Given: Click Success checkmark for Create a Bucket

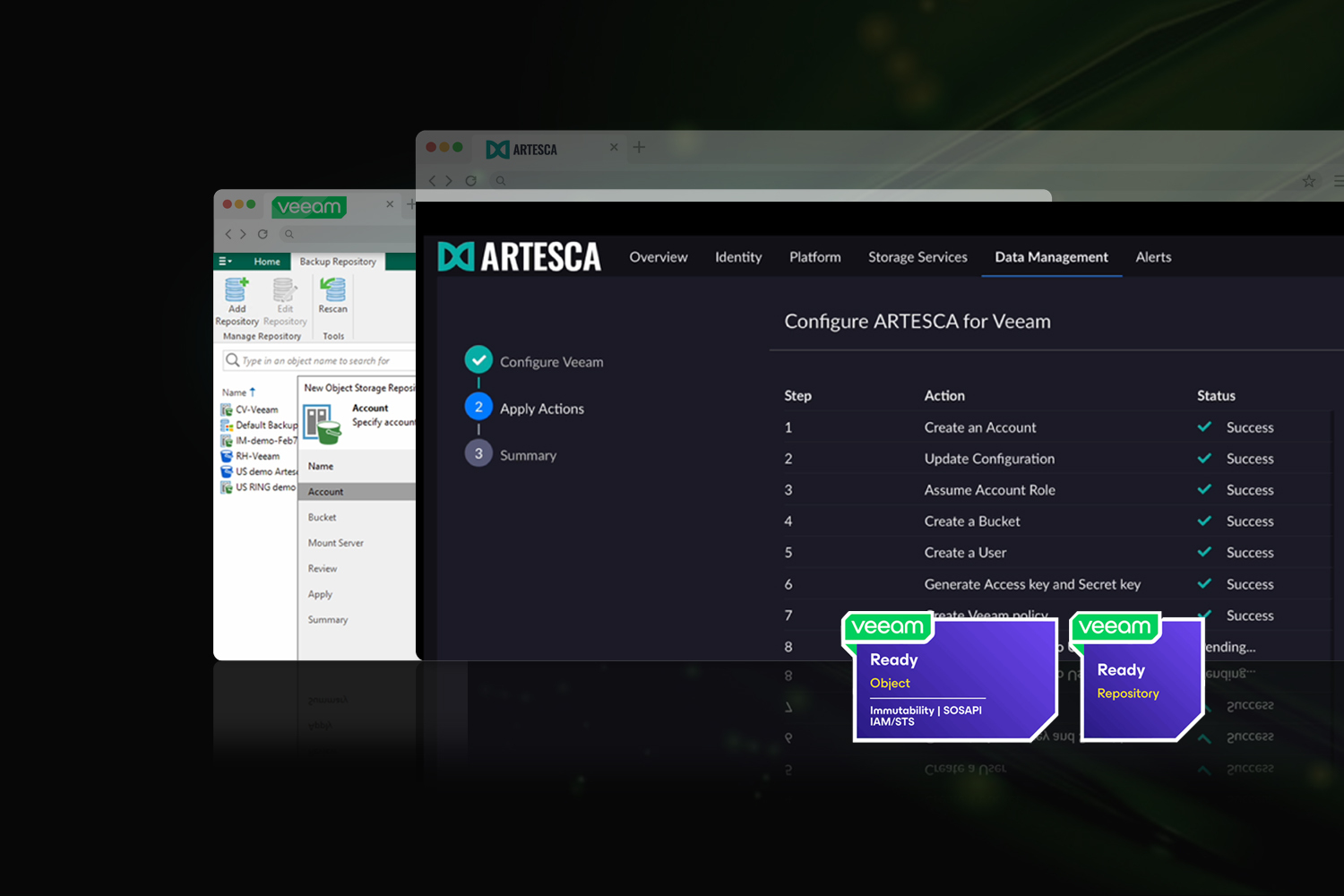Looking at the screenshot, I should pos(1204,521).
